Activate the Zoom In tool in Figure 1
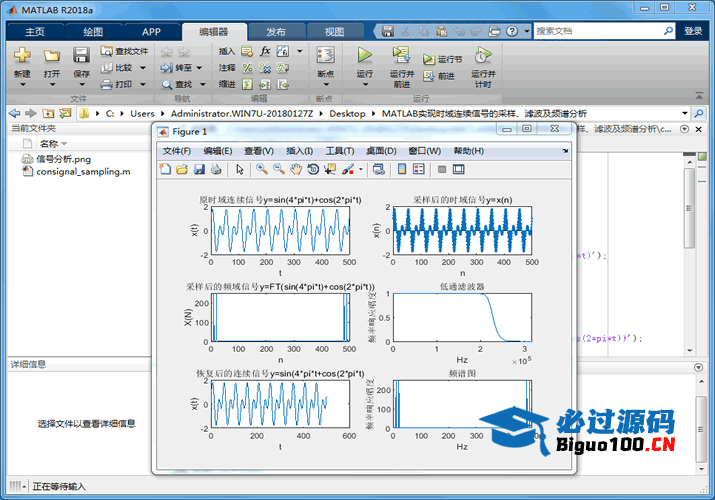 click(262, 170)
